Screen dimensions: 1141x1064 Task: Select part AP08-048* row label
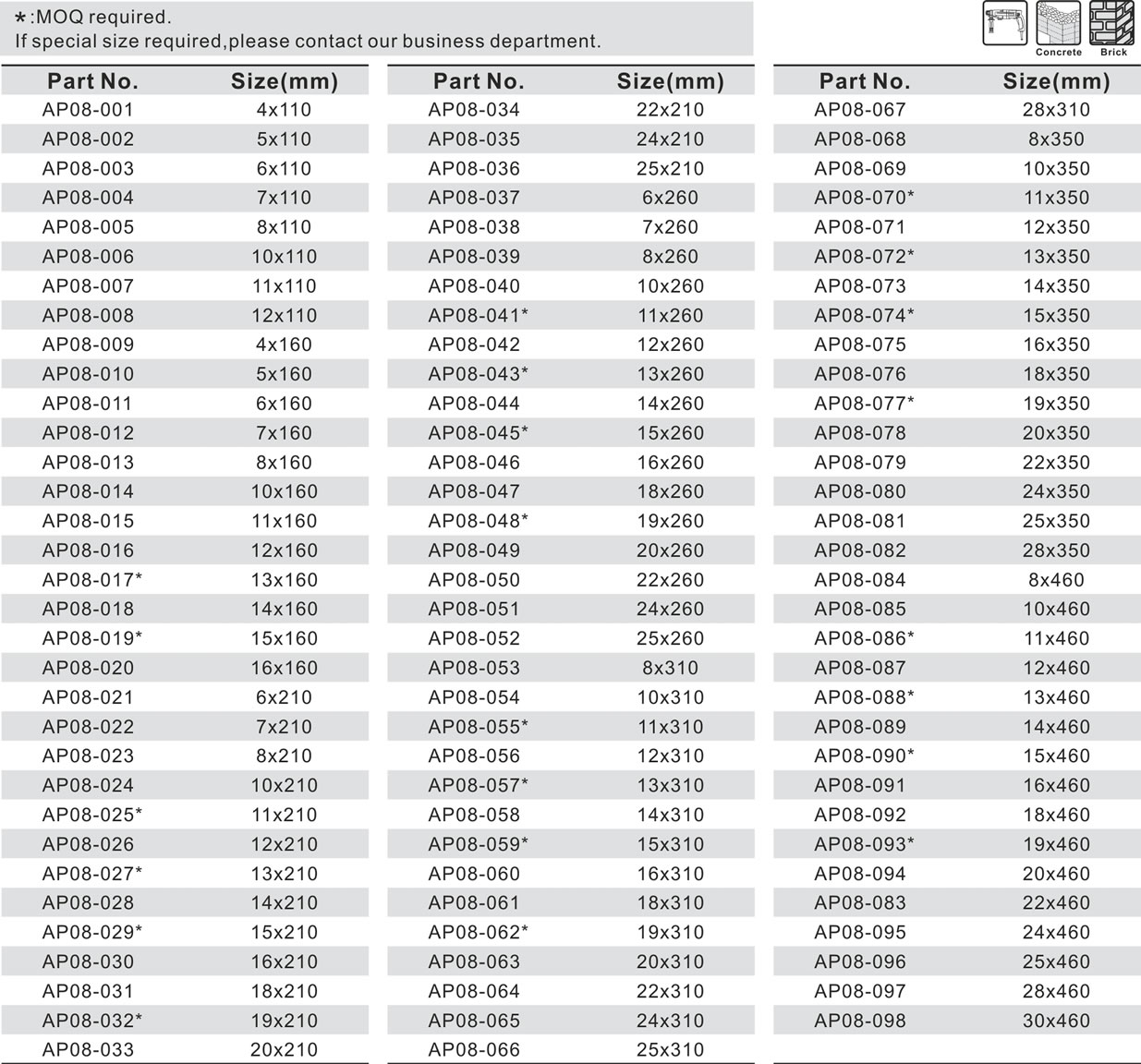point(478,521)
